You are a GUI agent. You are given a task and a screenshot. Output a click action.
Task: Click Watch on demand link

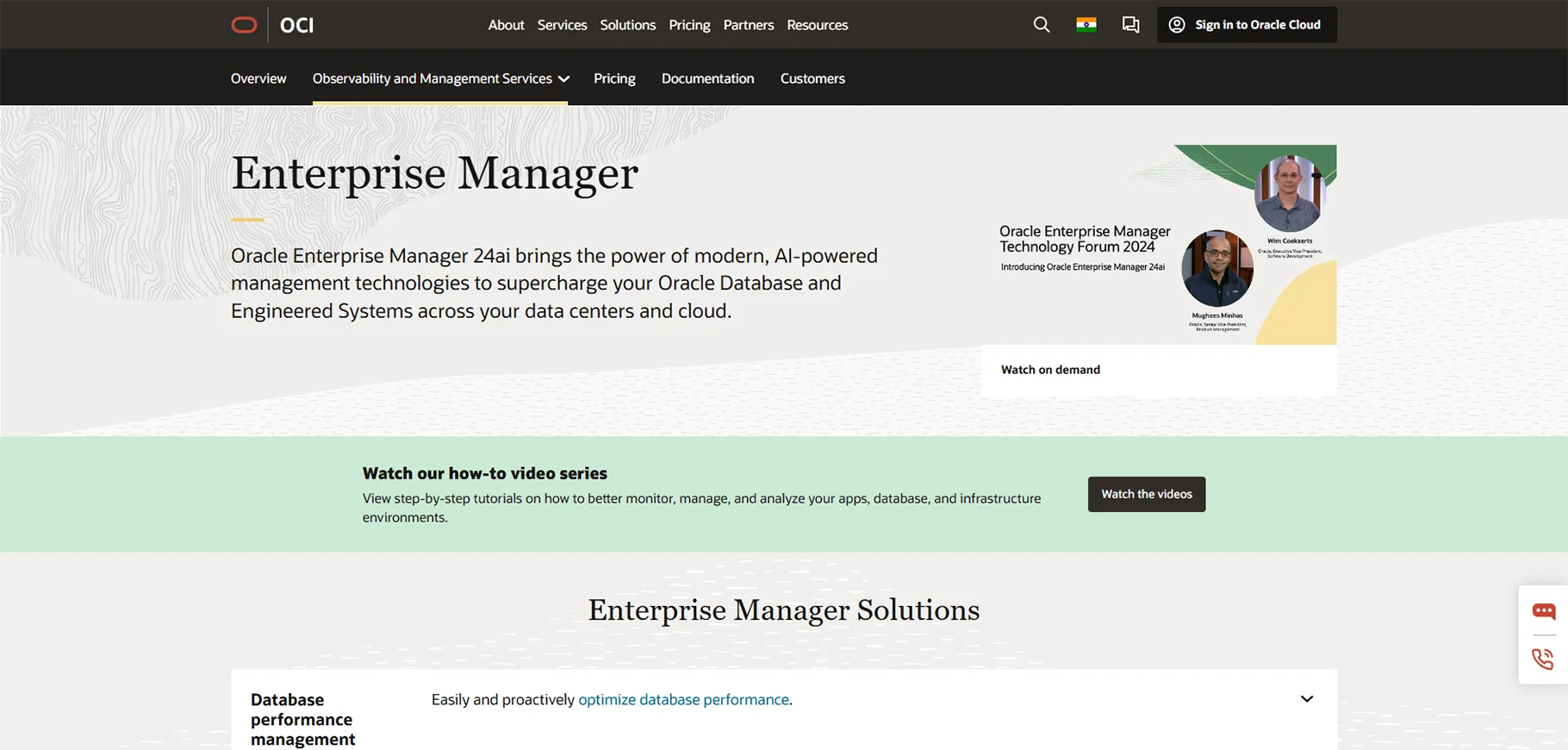coord(1050,370)
